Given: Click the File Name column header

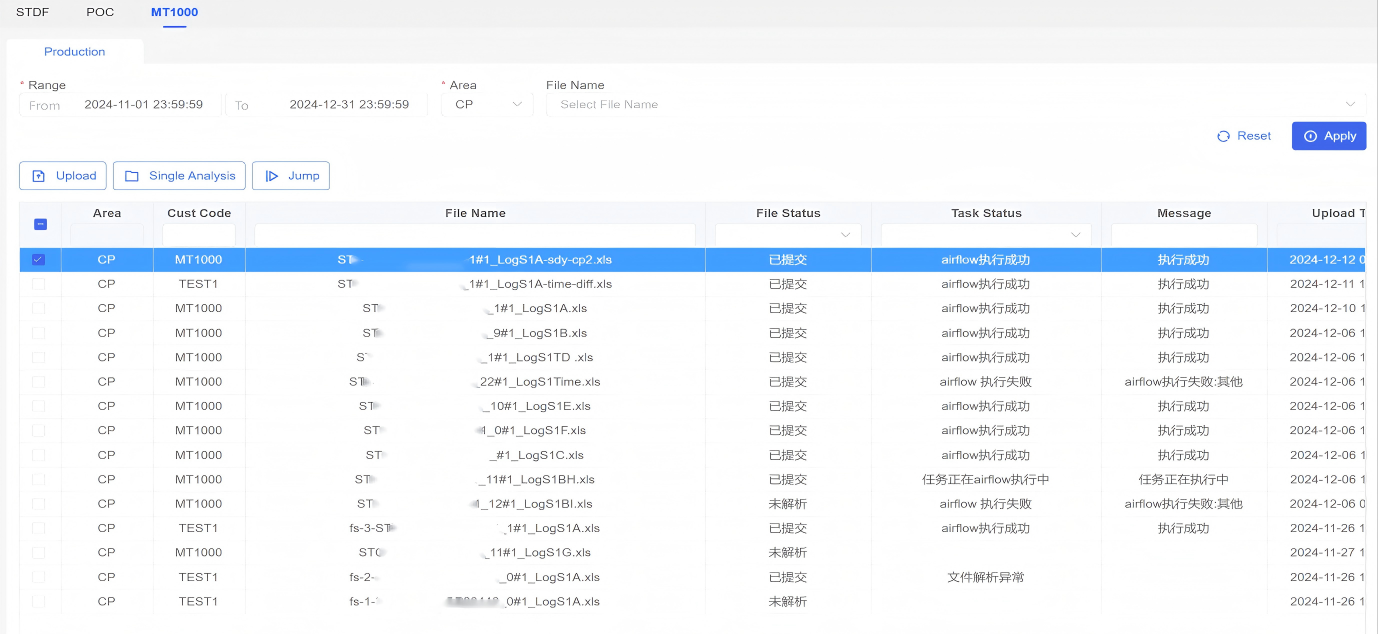Looking at the screenshot, I should pos(475,213).
